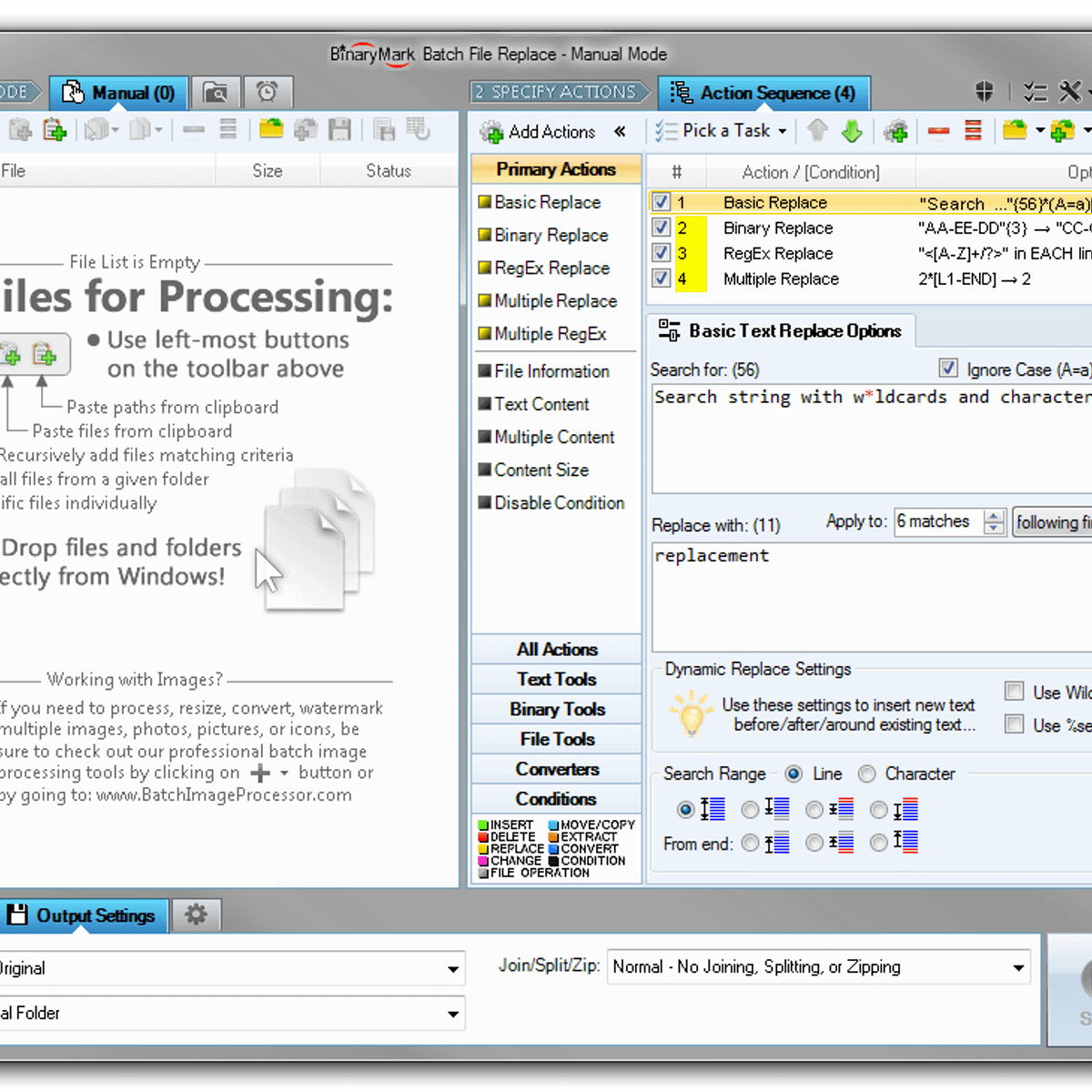This screenshot has height=1092, width=1092.
Task: Click the red minus remove-action icon
Action: [x=938, y=131]
